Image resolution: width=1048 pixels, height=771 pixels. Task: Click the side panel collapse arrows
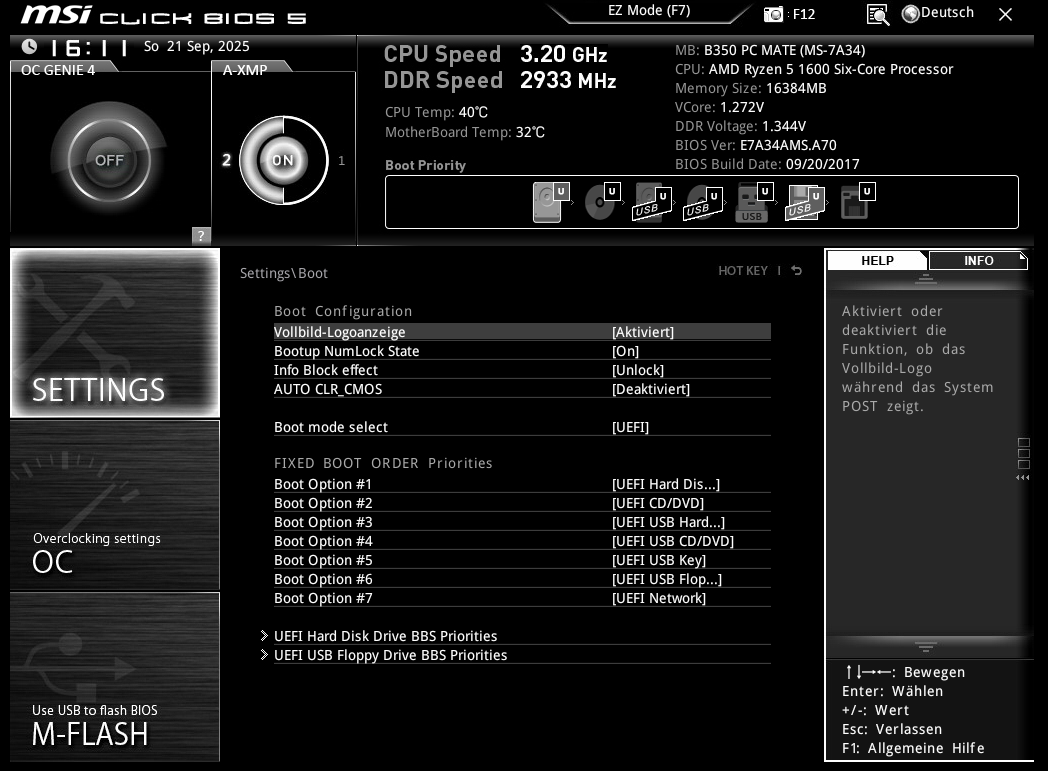click(1023, 478)
